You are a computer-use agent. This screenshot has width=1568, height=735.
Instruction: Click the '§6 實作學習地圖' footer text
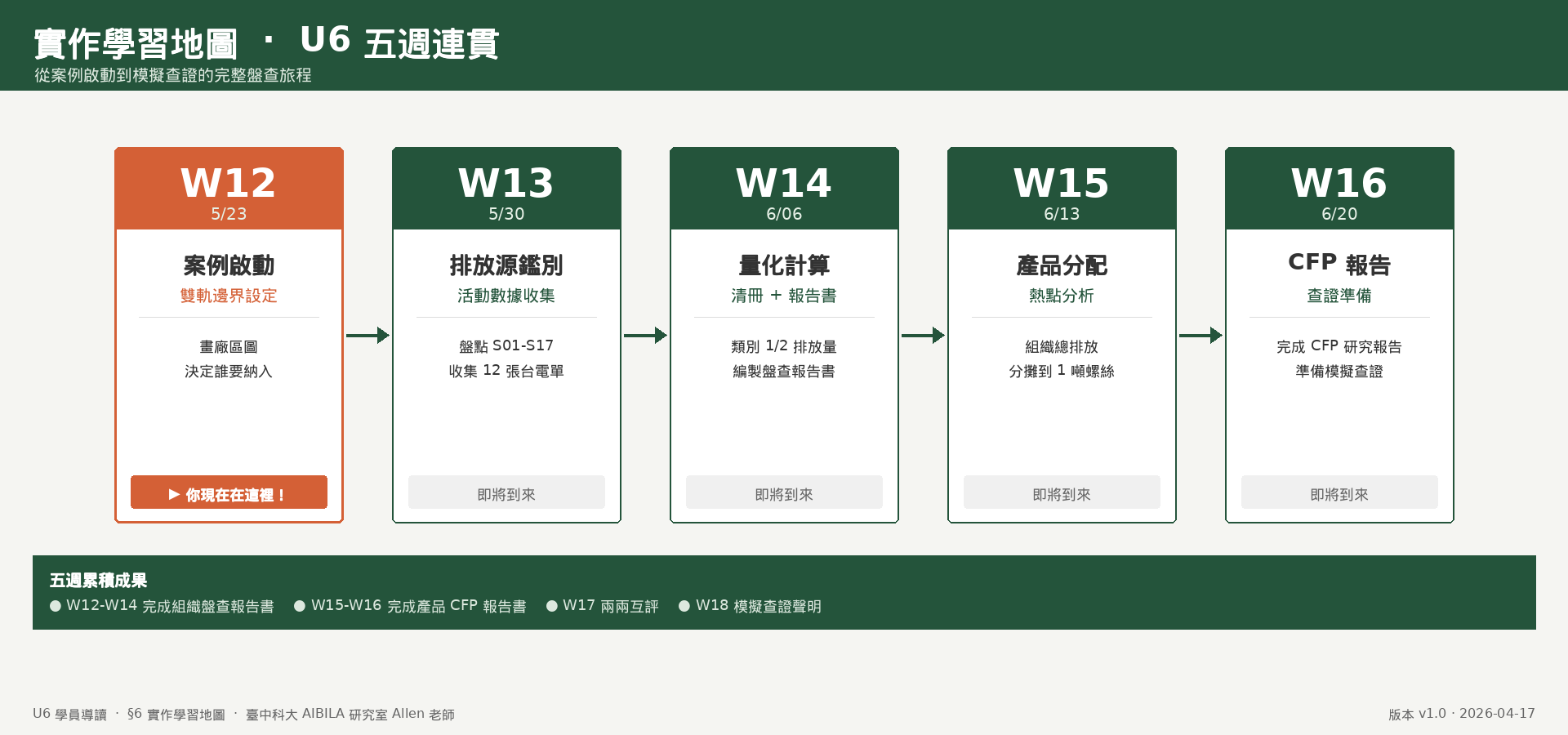coord(176,715)
